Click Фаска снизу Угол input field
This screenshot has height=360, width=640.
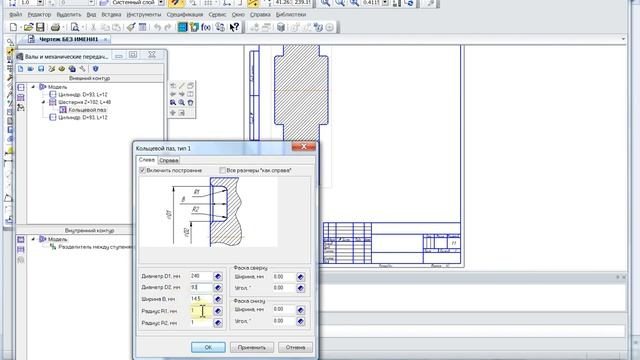[284, 321]
